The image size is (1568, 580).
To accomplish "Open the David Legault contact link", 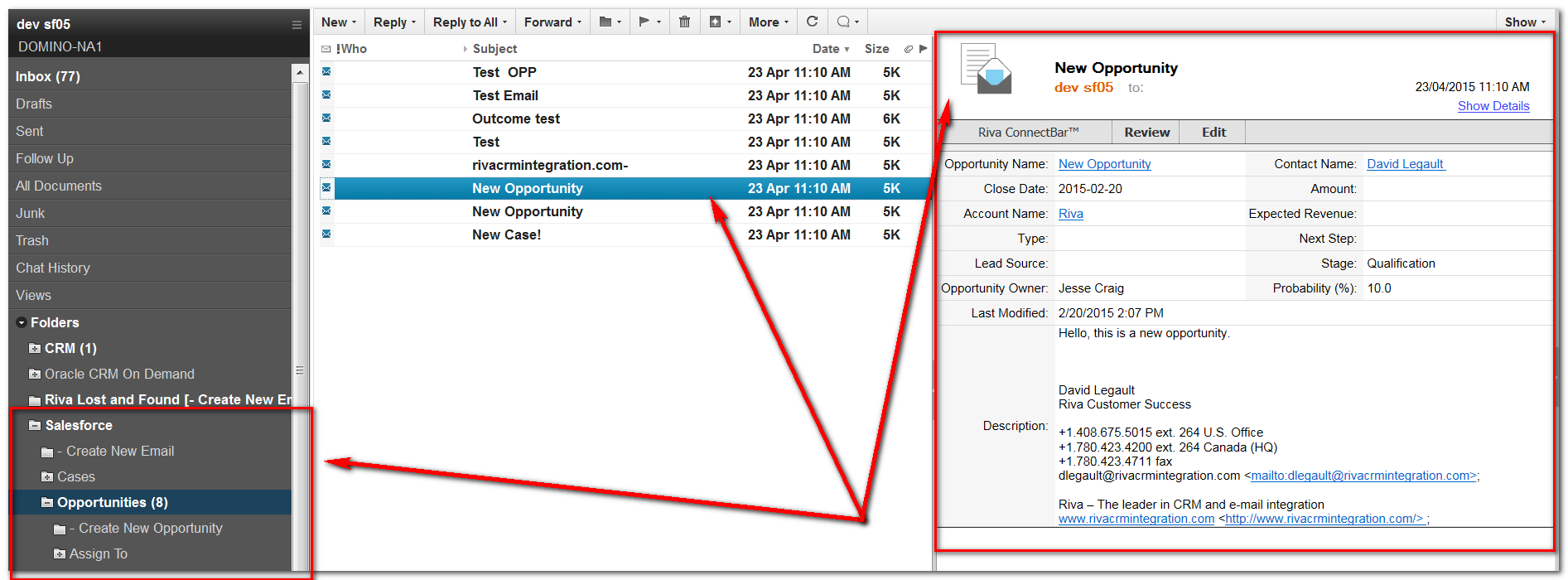I will pos(1406,164).
